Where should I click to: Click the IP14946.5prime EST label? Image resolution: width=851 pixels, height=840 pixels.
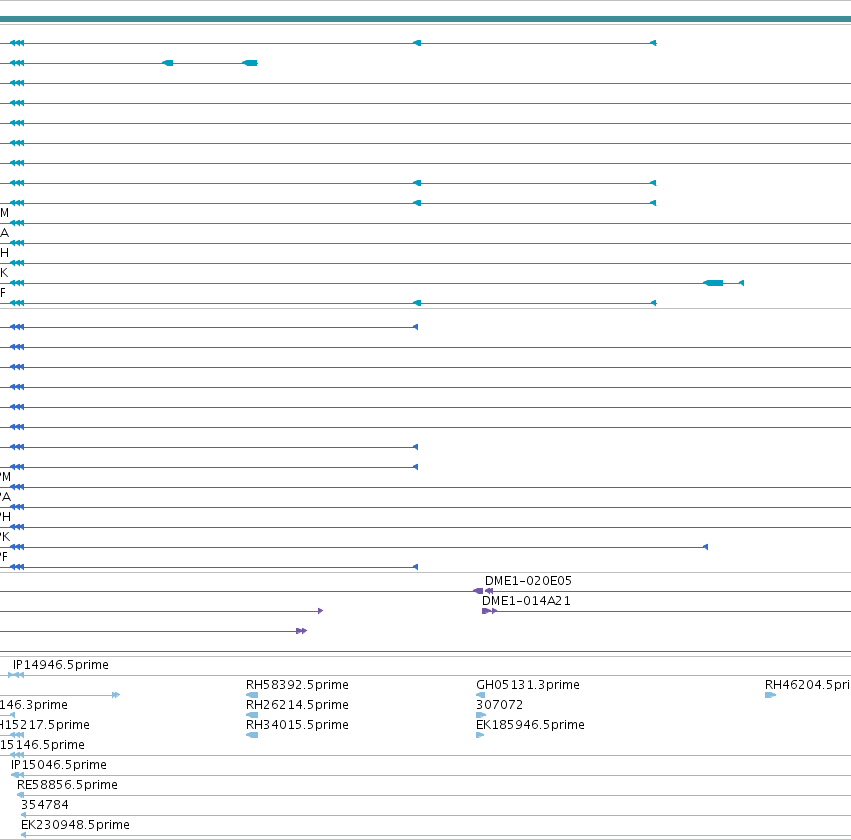point(61,665)
